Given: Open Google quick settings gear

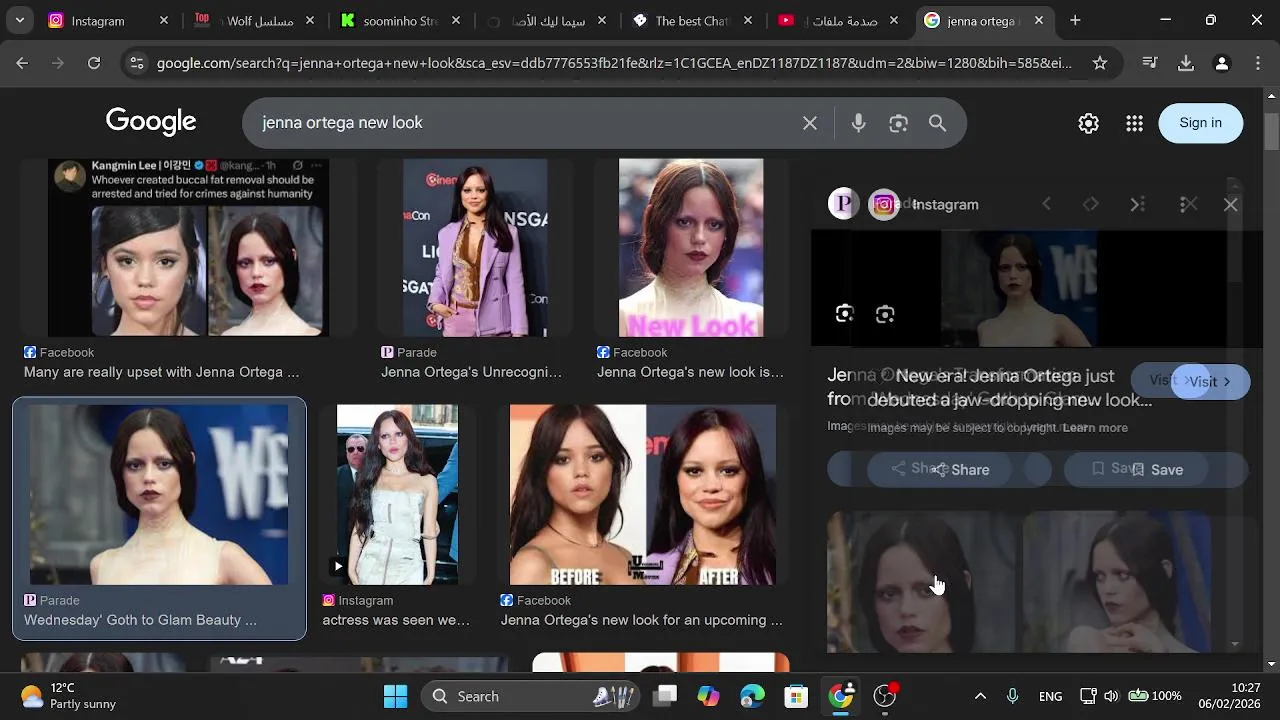Looking at the screenshot, I should (1088, 123).
